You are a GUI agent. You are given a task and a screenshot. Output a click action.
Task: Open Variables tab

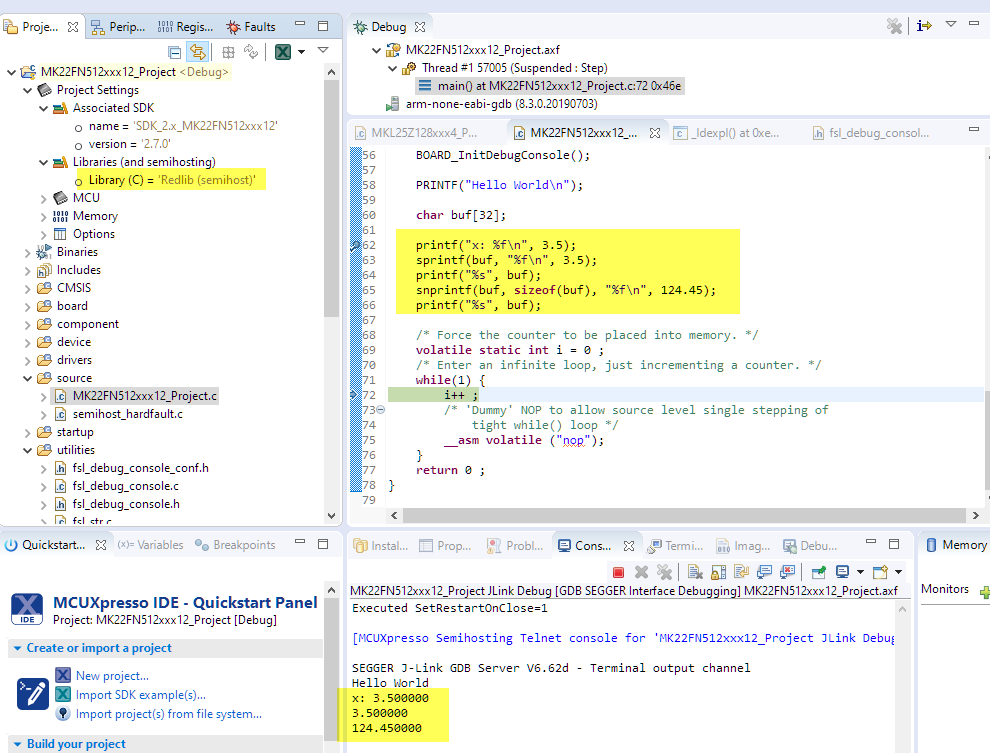(x=150, y=545)
